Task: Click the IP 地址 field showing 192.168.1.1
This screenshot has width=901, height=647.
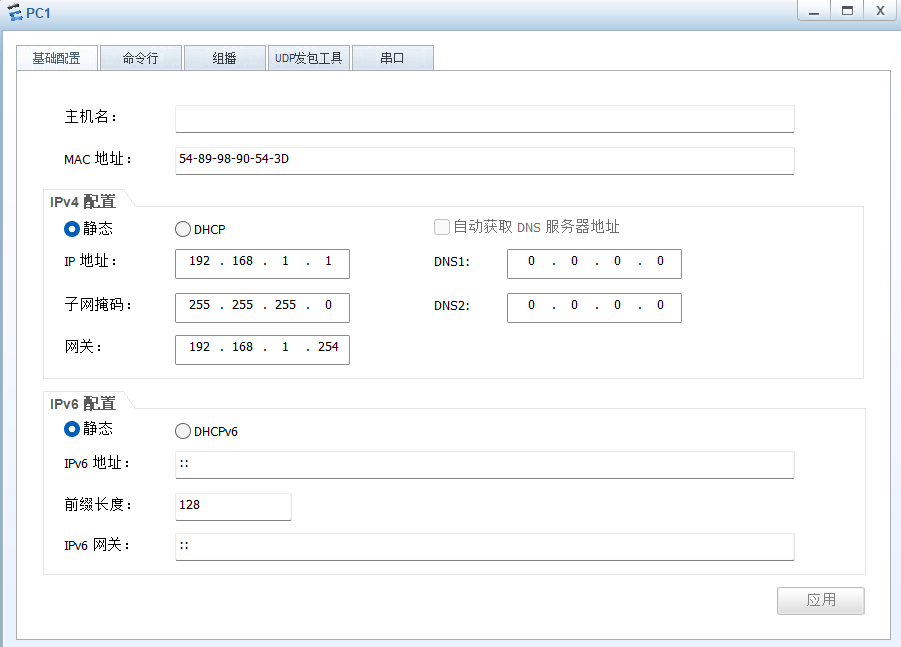Action: 262,263
